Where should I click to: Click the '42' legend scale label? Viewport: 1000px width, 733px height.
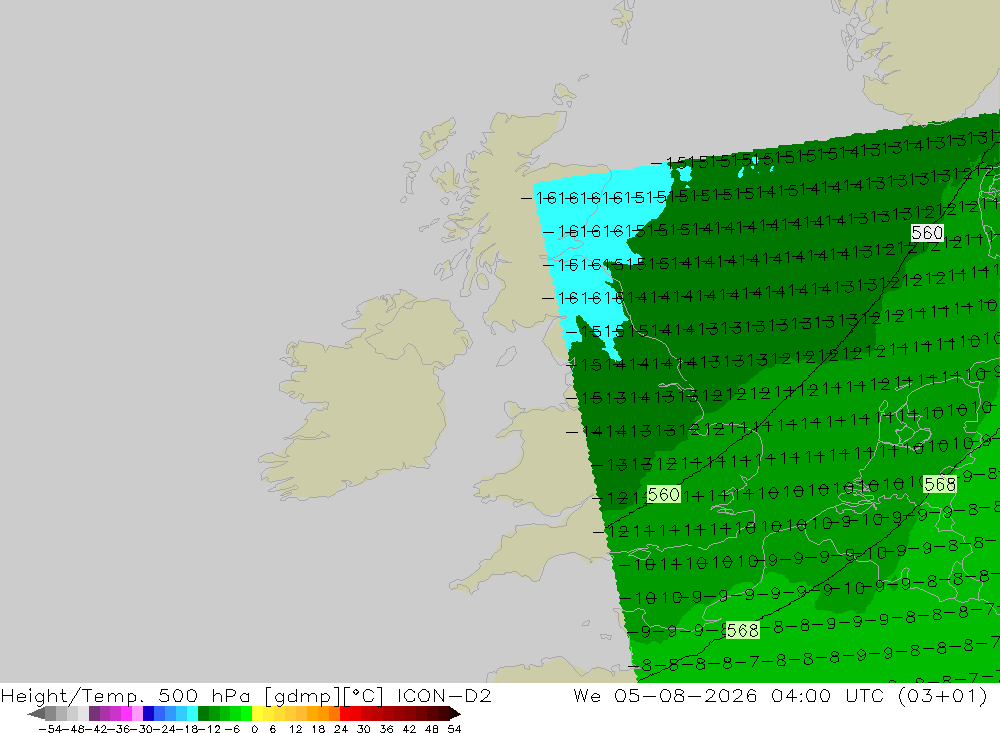point(409,729)
